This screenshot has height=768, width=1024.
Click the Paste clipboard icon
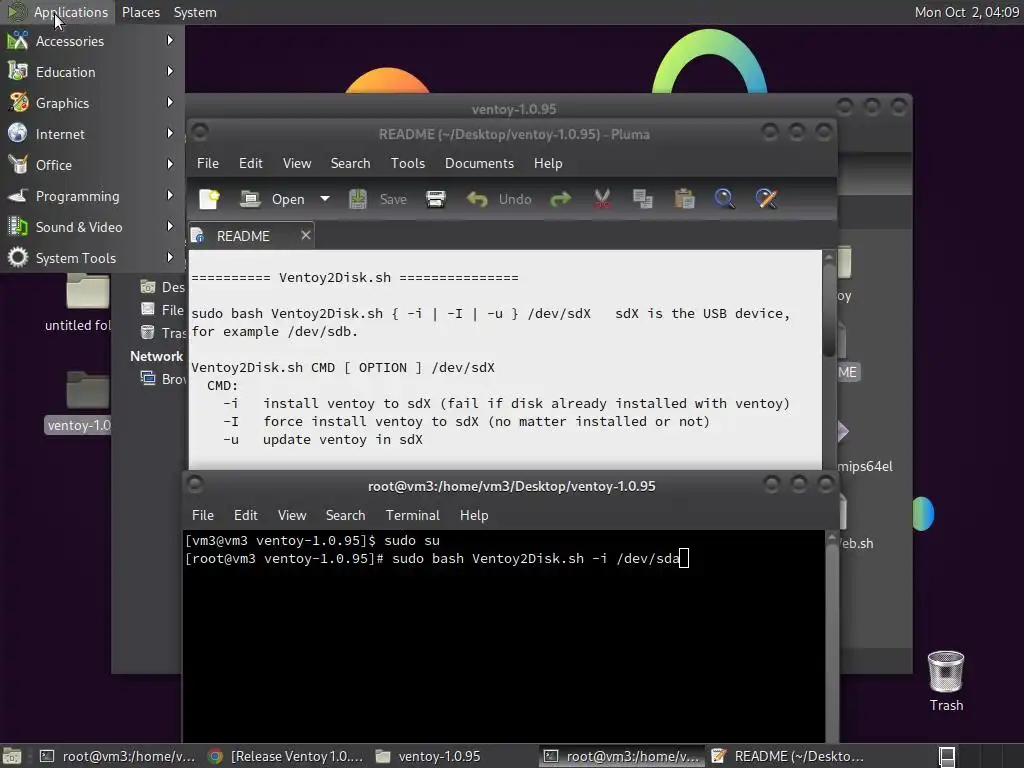(684, 199)
